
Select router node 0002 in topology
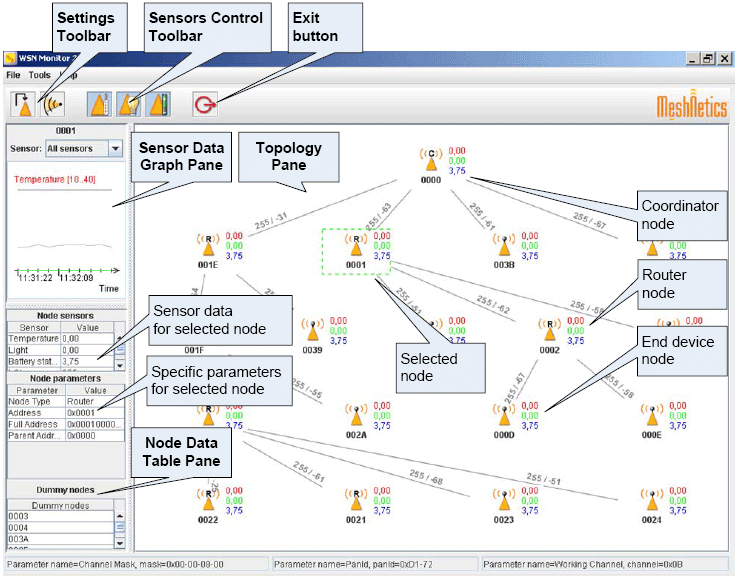coord(550,331)
